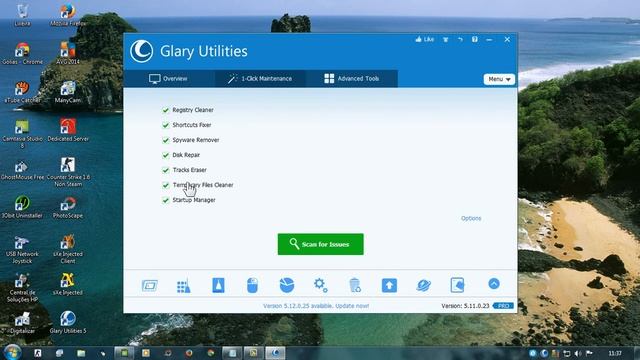Open the Options link

click(x=471, y=218)
